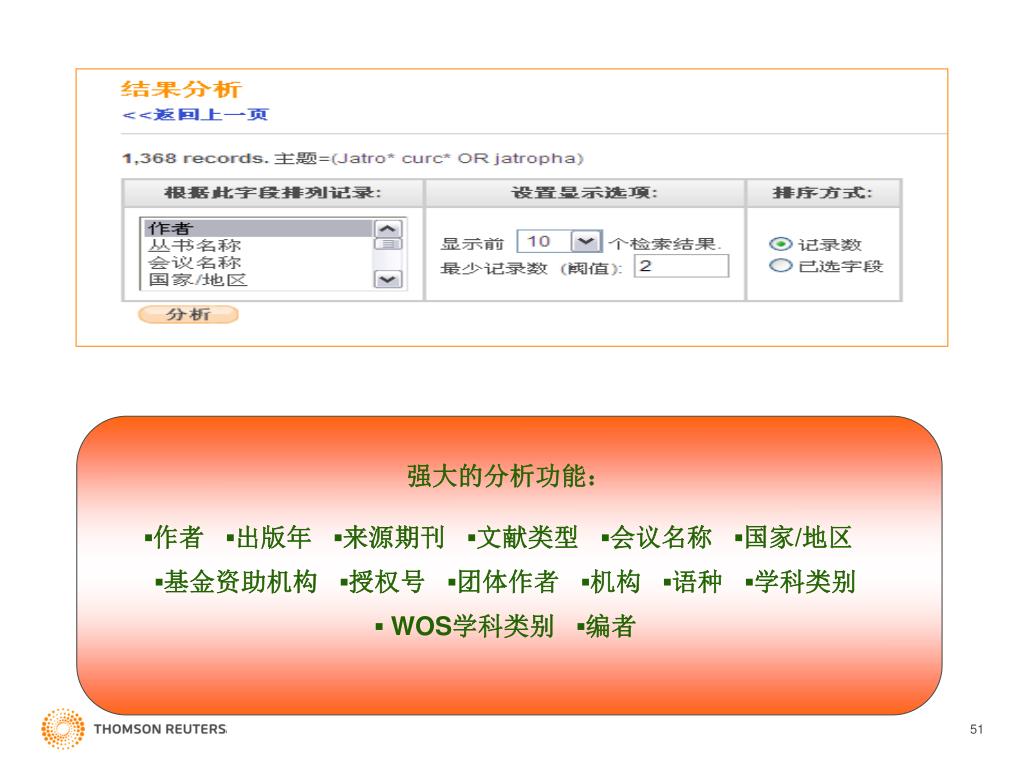Click the 授权号 bullet item
This screenshot has height=768, width=1024.
pyautogui.click(x=383, y=582)
